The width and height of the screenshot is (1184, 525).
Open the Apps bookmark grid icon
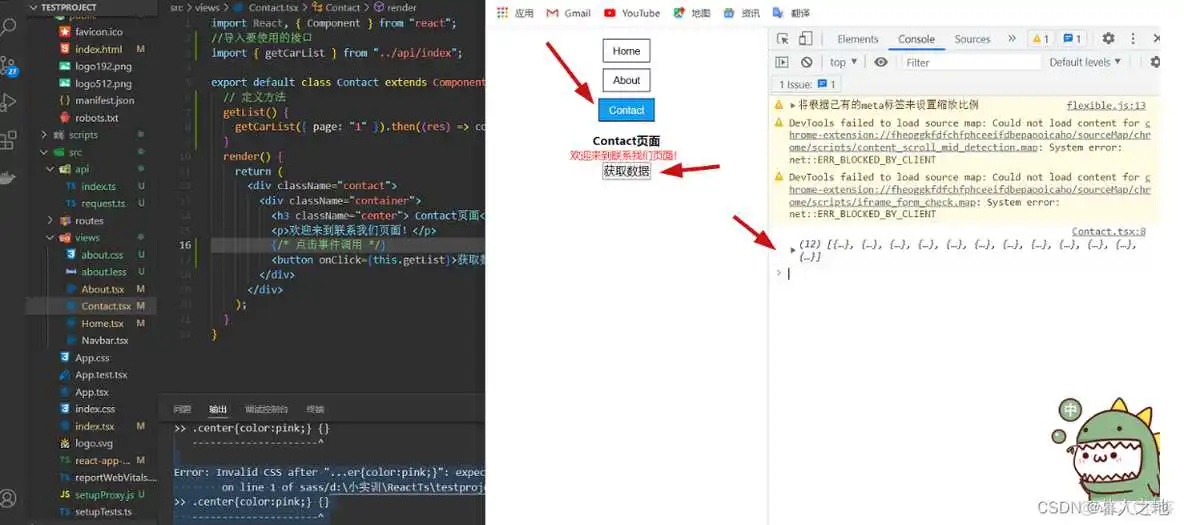pos(502,13)
